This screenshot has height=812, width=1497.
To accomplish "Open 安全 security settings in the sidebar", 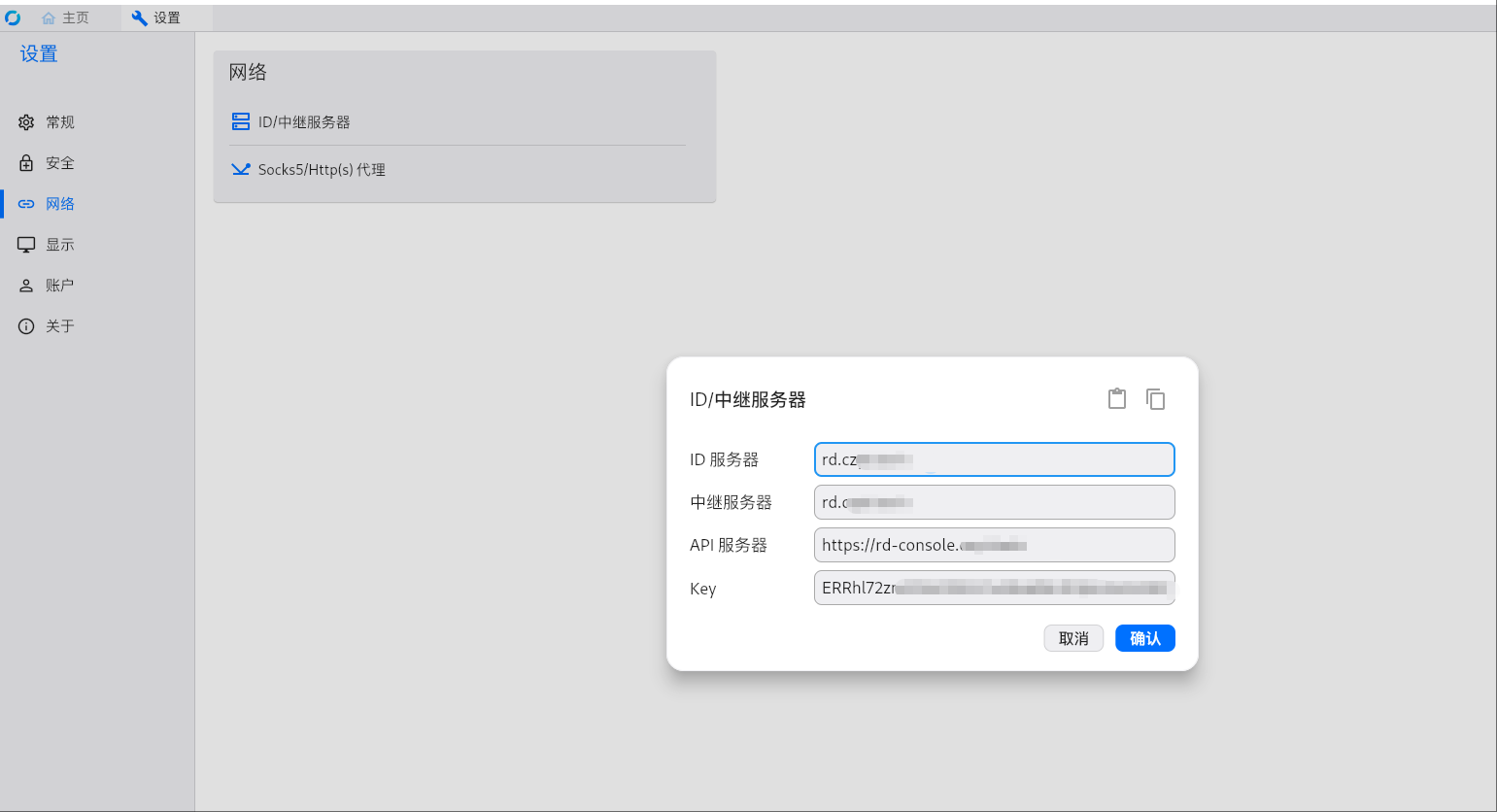I will (97, 163).
